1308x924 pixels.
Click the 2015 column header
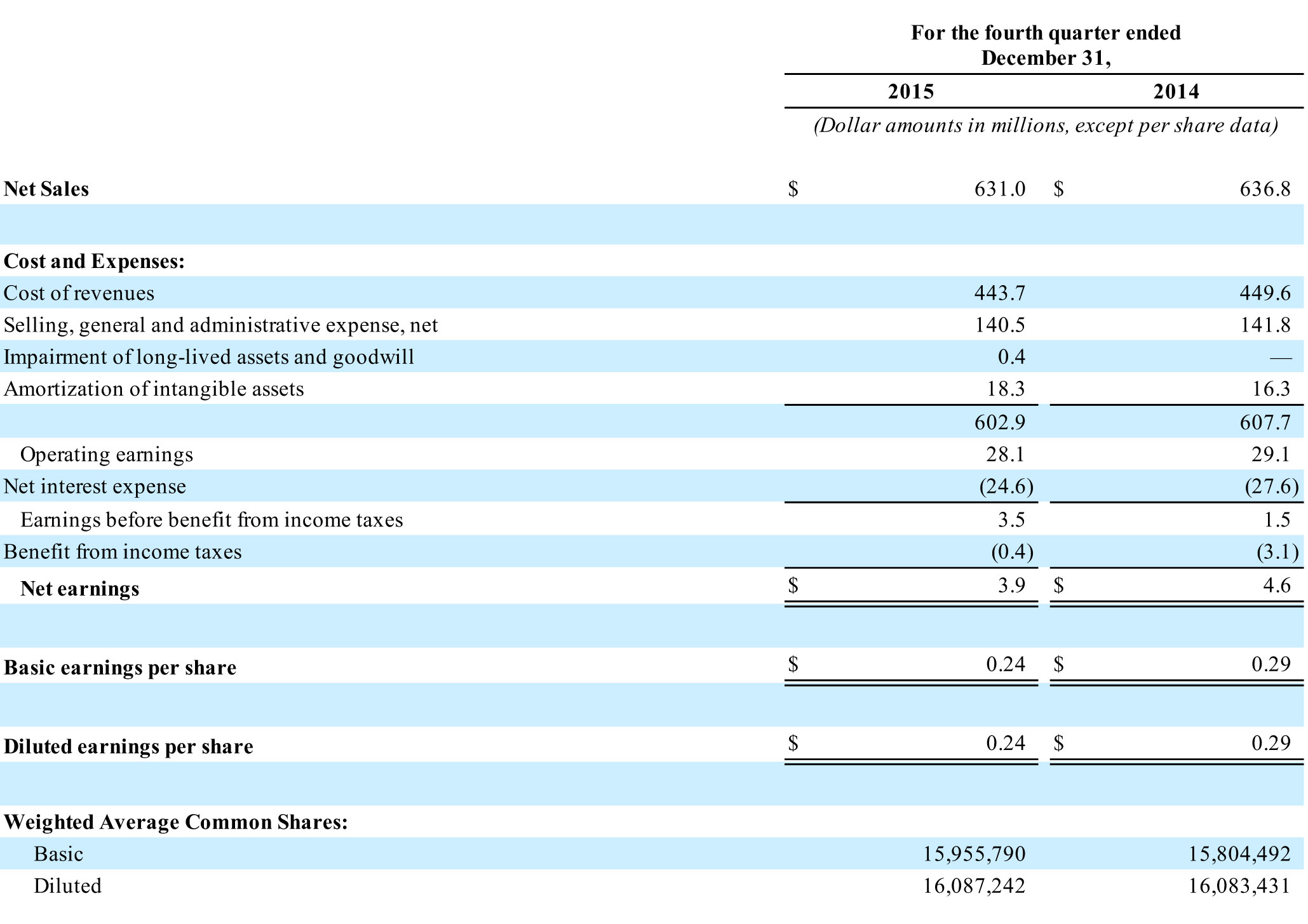pyautogui.click(x=910, y=92)
